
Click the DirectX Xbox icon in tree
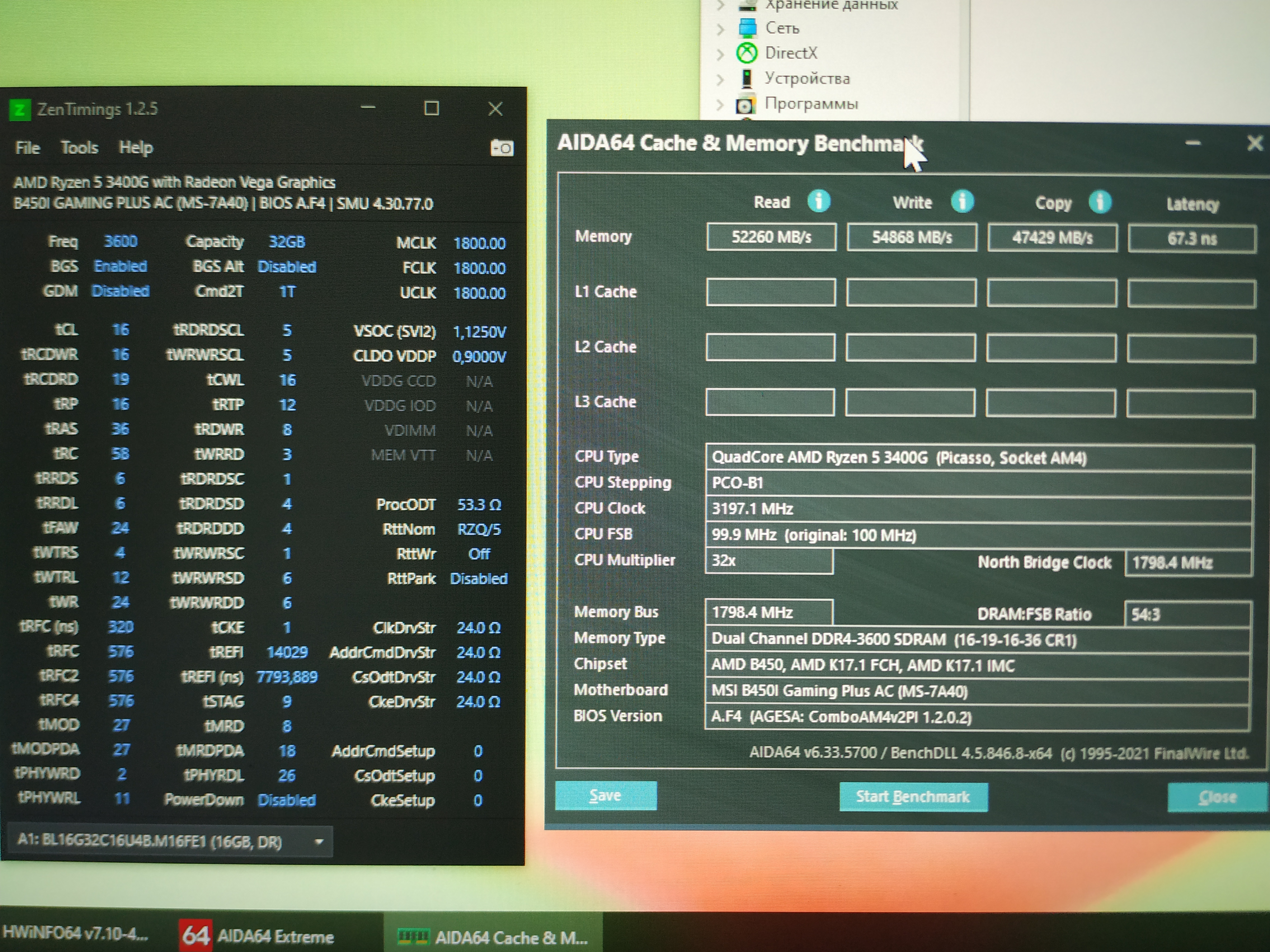coord(746,53)
